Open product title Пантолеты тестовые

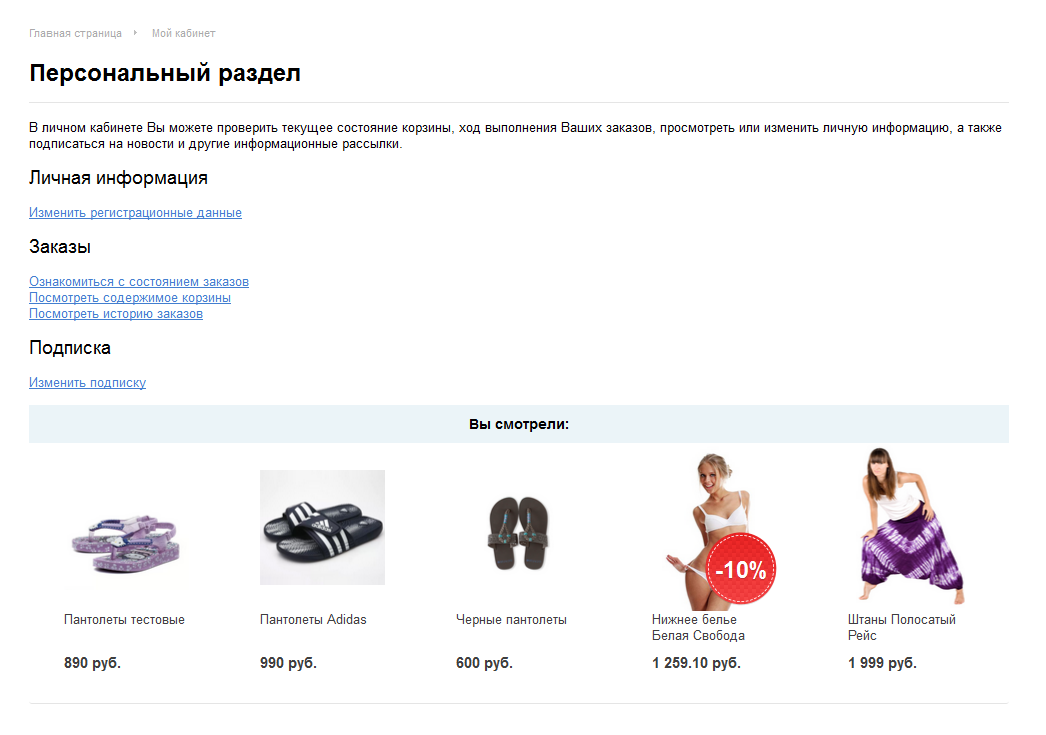pos(124,620)
